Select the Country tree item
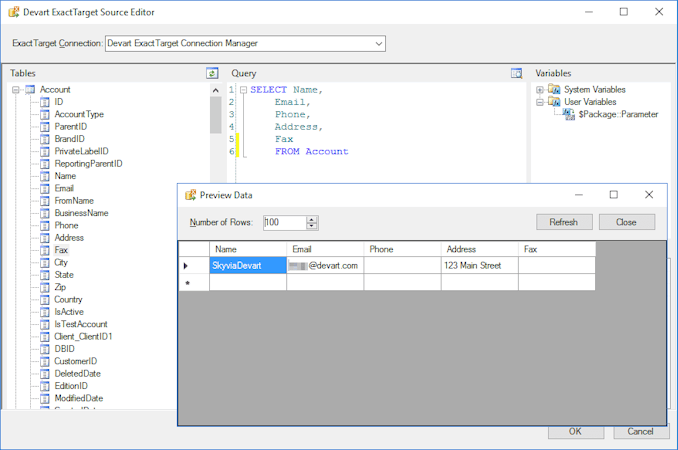The width and height of the screenshot is (678, 450). click(68, 300)
